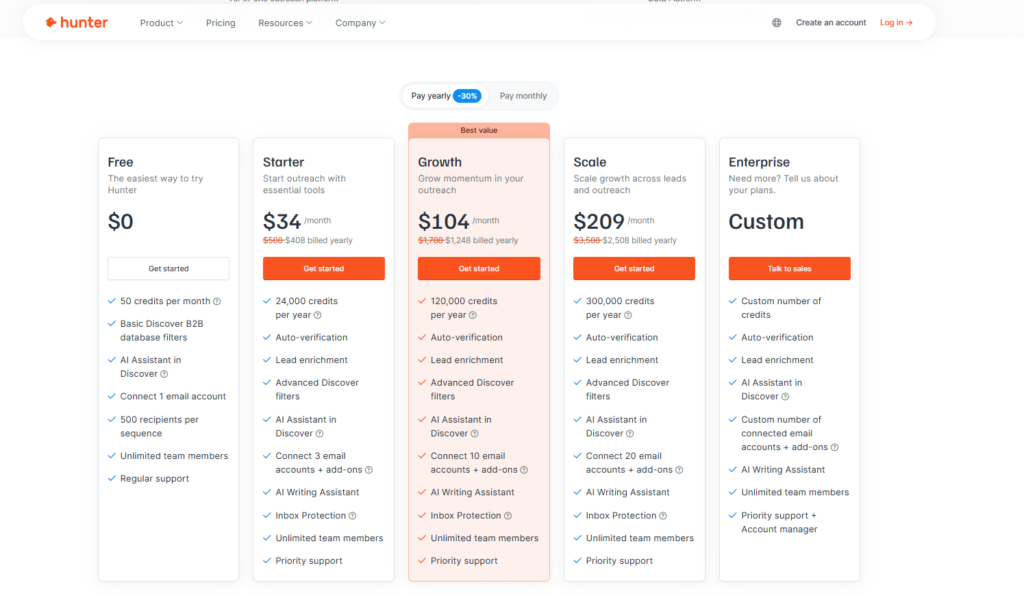
Task: Click the Growth plan heading
Action: [440, 162]
